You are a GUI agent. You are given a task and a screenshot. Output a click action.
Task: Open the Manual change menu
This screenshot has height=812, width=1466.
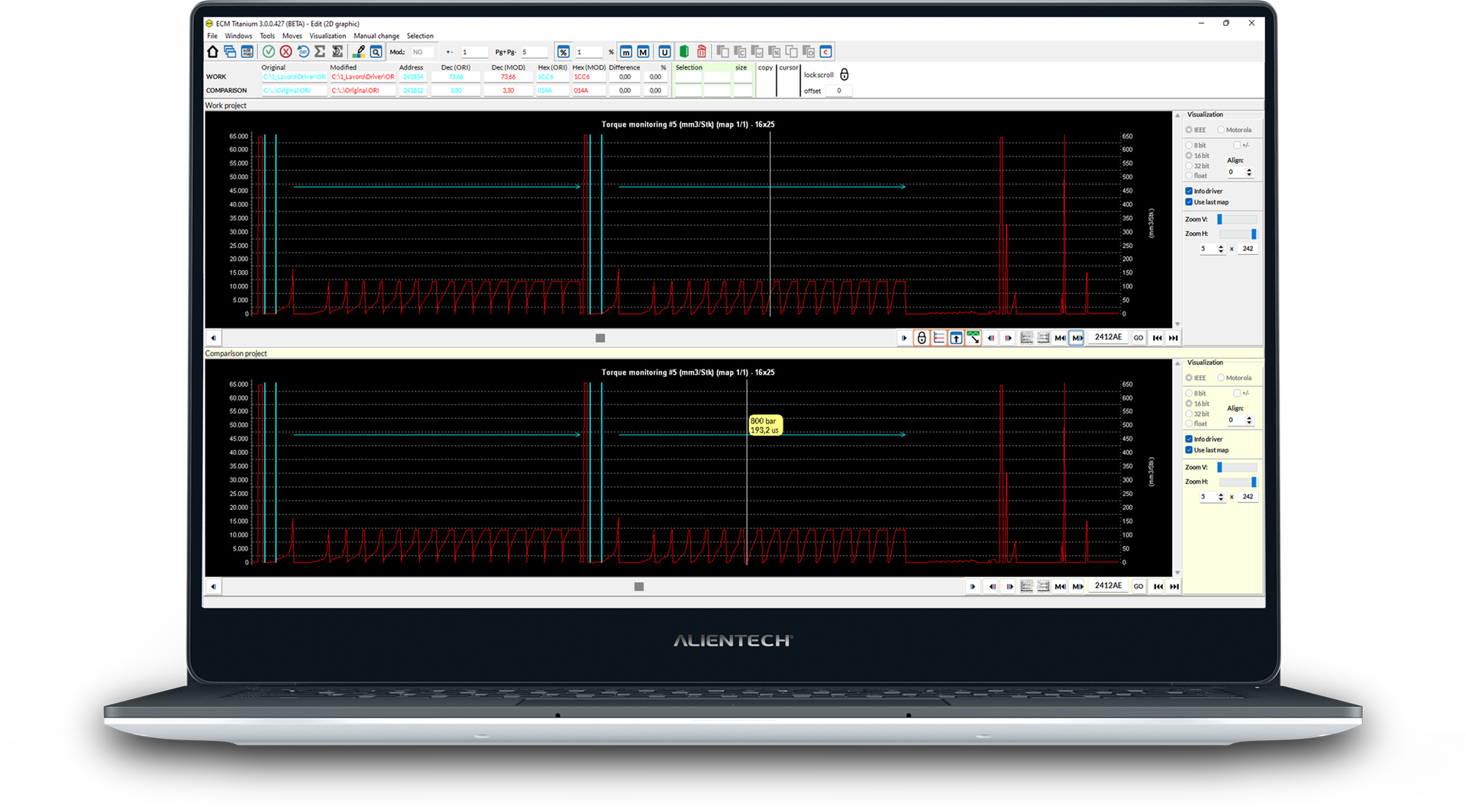pyautogui.click(x=376, y=36)
